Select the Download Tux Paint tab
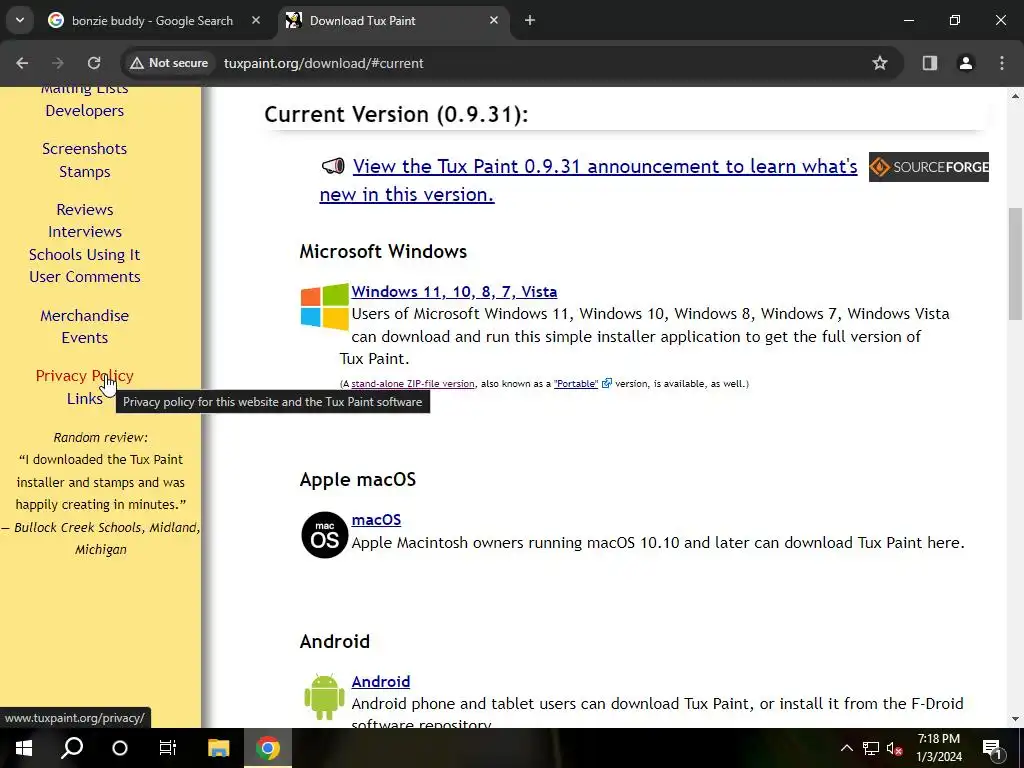This screenshot has width=1024, height=768. coord(394,21)
